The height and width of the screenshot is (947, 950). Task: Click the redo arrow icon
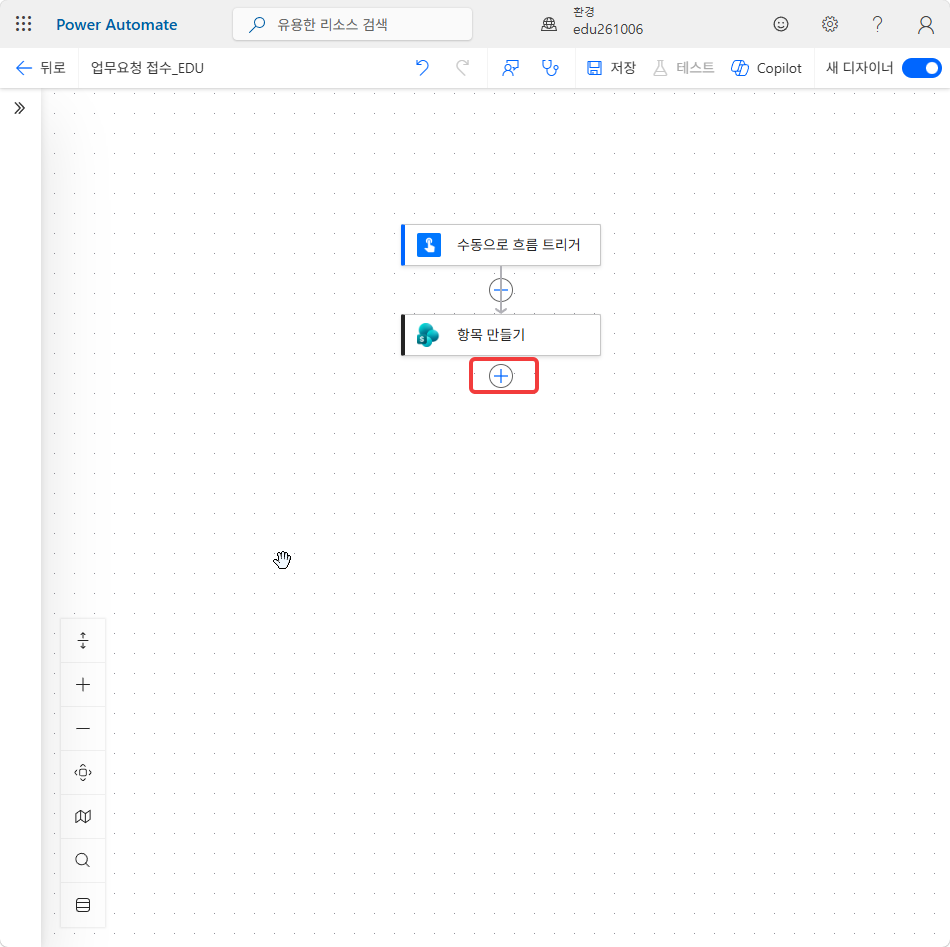click(x=462, y=68)
